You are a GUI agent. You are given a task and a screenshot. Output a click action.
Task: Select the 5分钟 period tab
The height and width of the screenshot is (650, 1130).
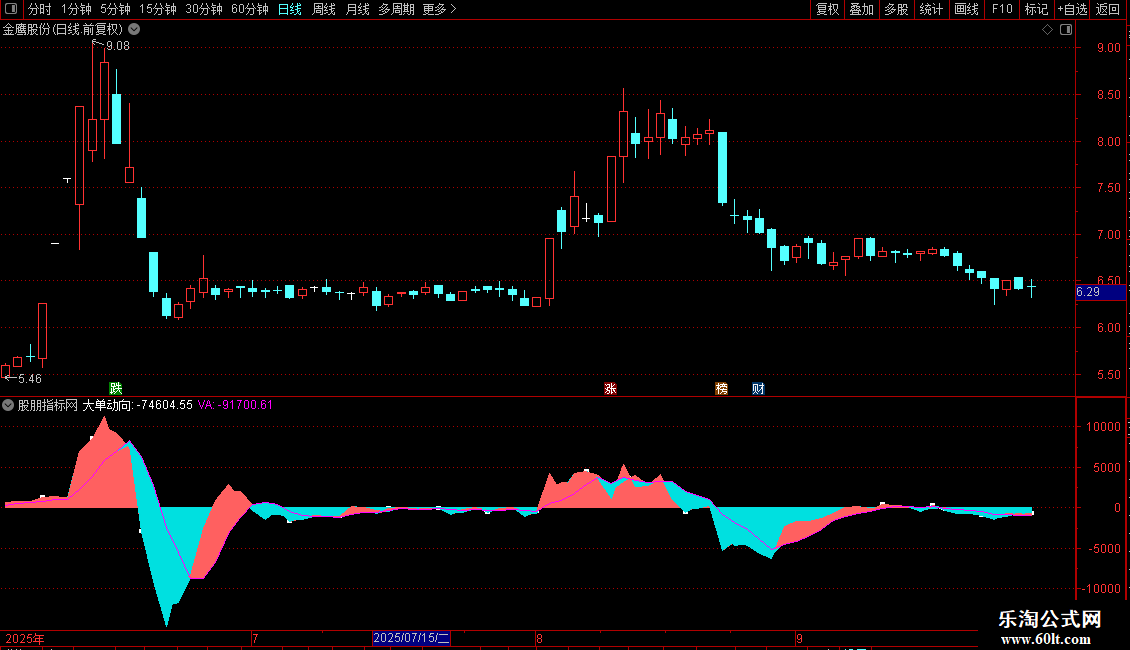coord(115,9)
